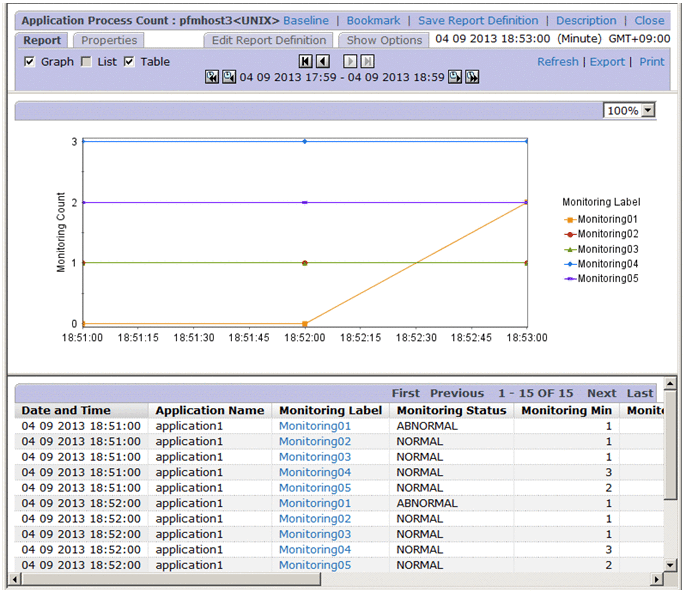This screenshot has height=592, width=685.
Task: Click the horizontal scrollbar right arrow
Action: pyautogui.click(x=656, y=579)
